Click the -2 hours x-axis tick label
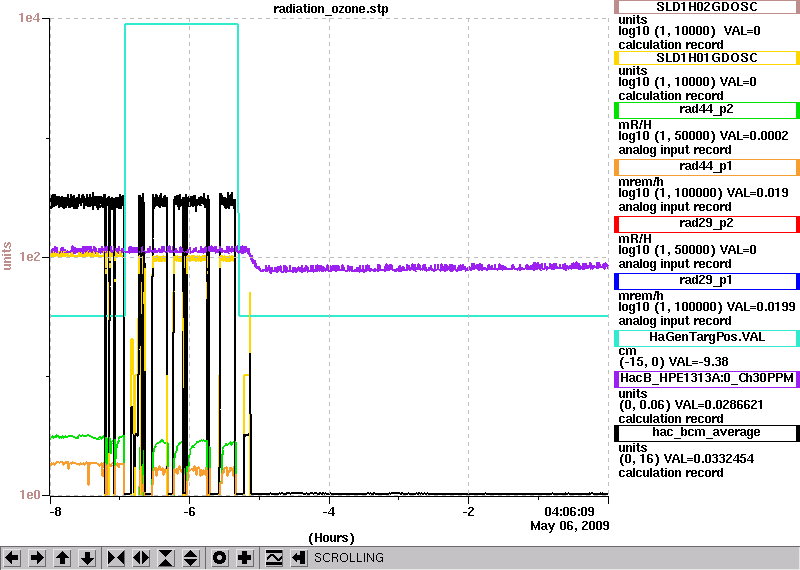Screen dimensions: 800x570 click(x=469, y=511)
